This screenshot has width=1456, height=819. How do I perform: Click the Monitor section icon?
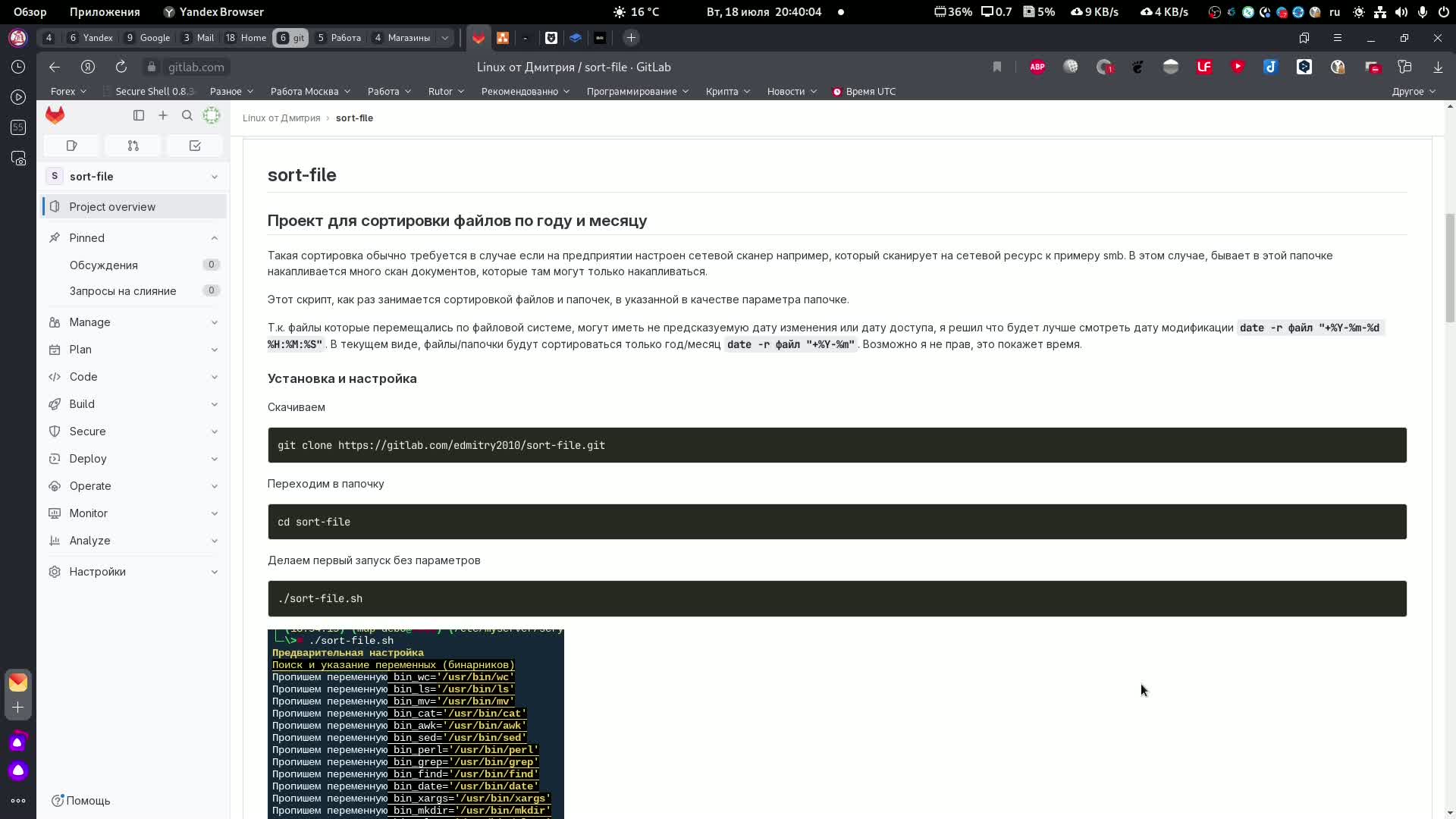(54, 512)
